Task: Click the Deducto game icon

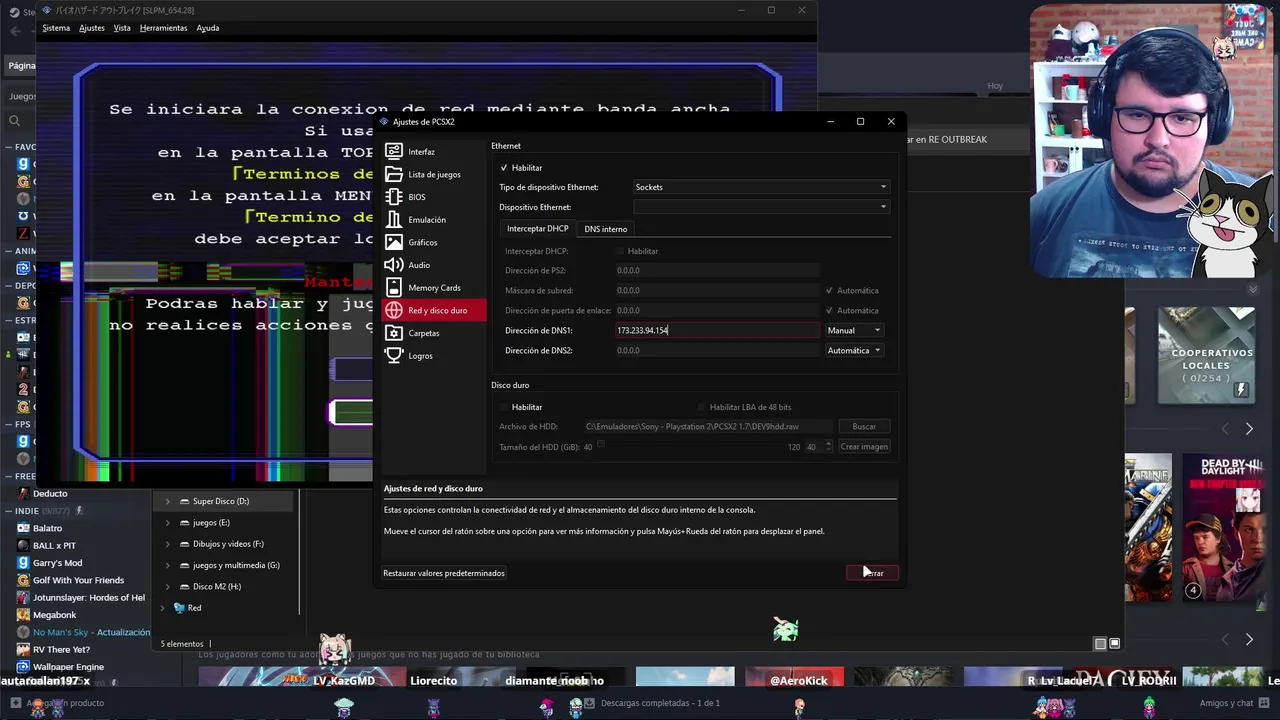Action: pos(24,493)
